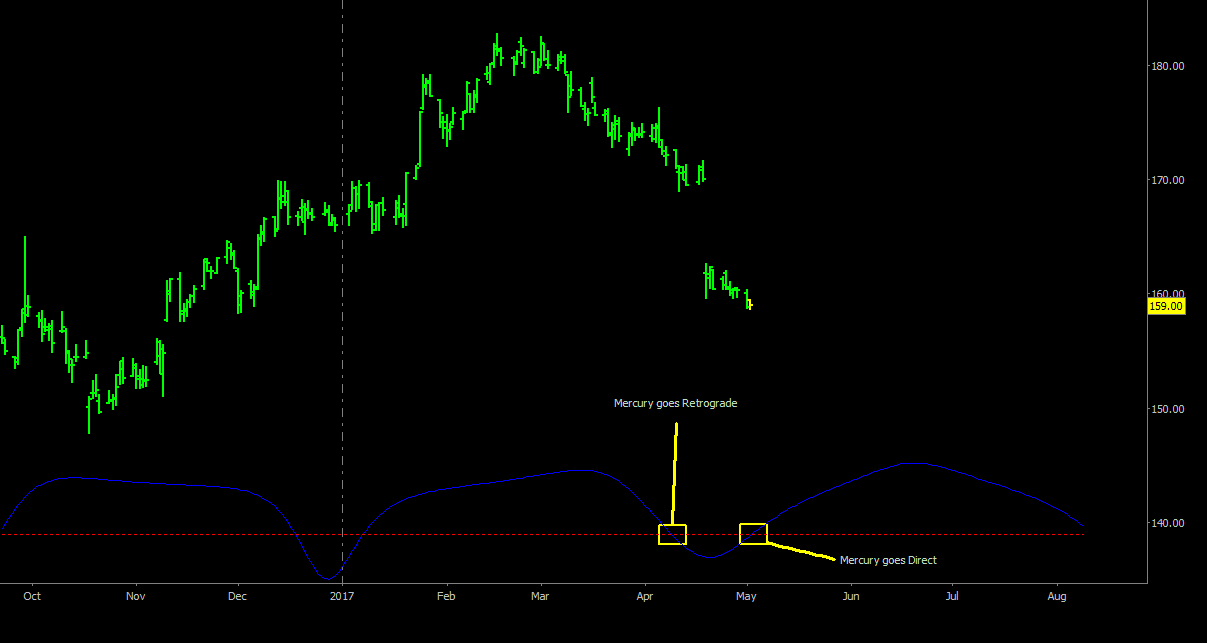The height and width of the screenshot is (643, 1207).
Task: Click the yellow 159.00 current price tag
Action: [1167, 306]
